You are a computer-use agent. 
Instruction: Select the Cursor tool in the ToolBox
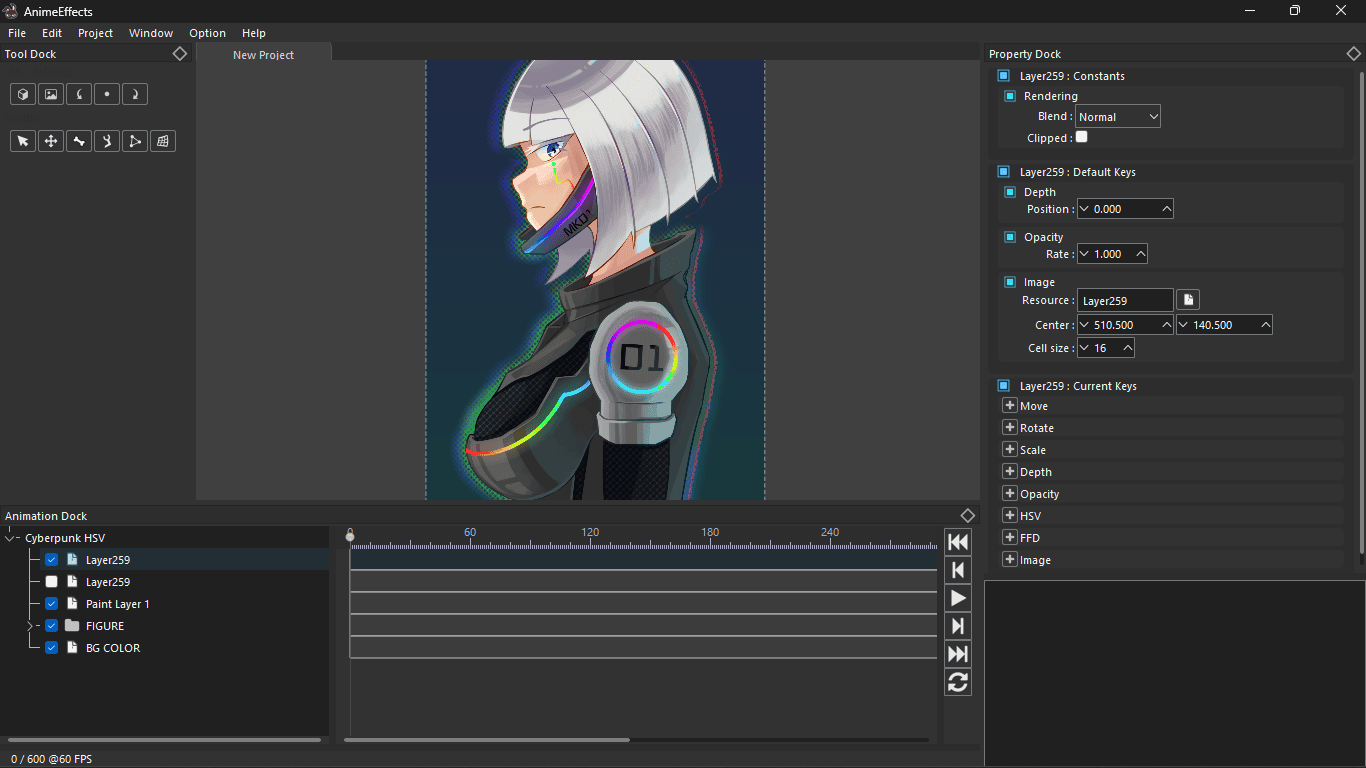(22, 141)
